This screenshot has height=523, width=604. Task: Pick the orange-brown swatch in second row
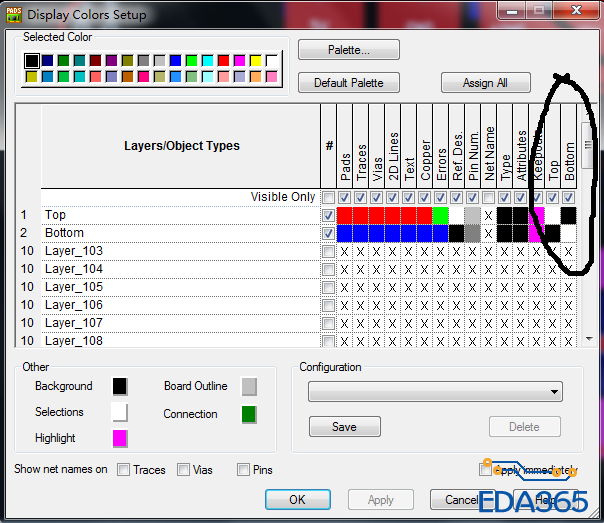(x=128, y=77)
